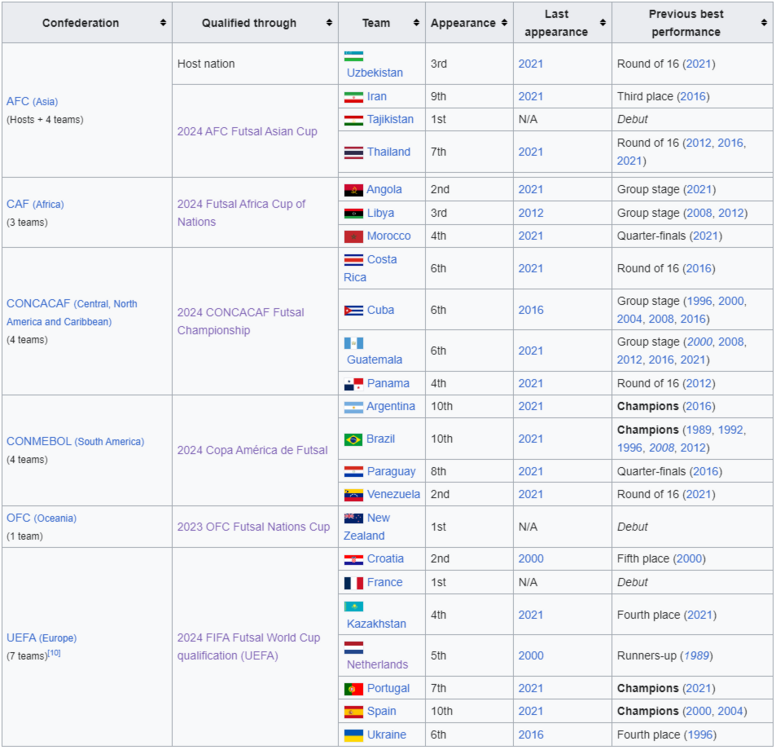Screen dimensions: 776x750
Task: Open 2024 Copa América de Futsal link
Action: [x=252, y=450]
